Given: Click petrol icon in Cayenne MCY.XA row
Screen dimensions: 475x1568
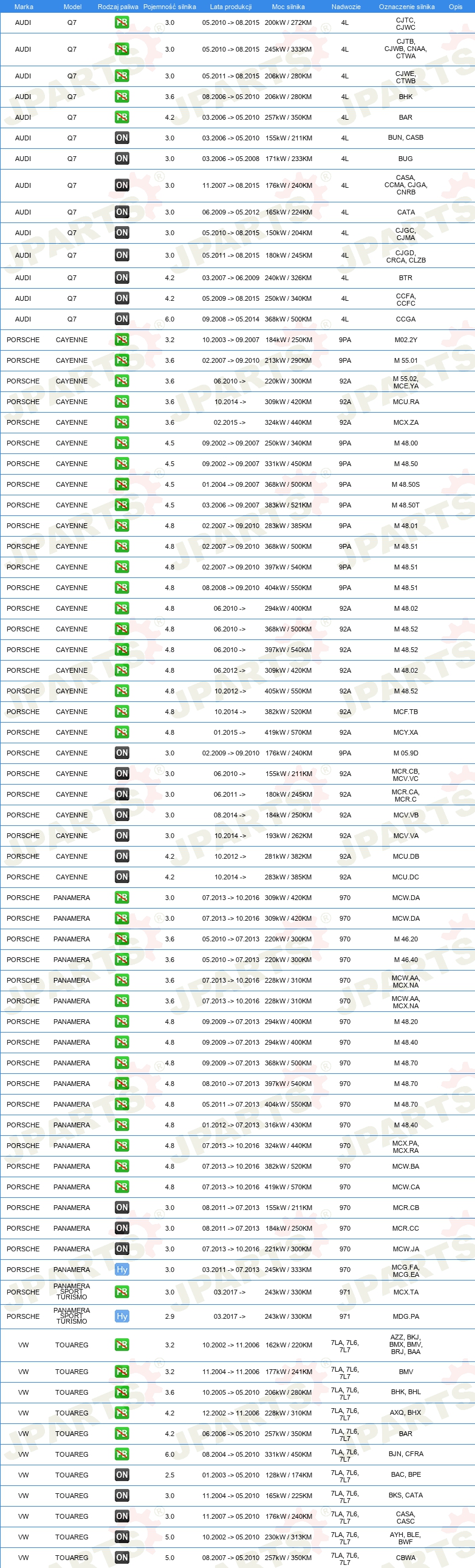Looking at the screenshot, I should click(121, 732).
